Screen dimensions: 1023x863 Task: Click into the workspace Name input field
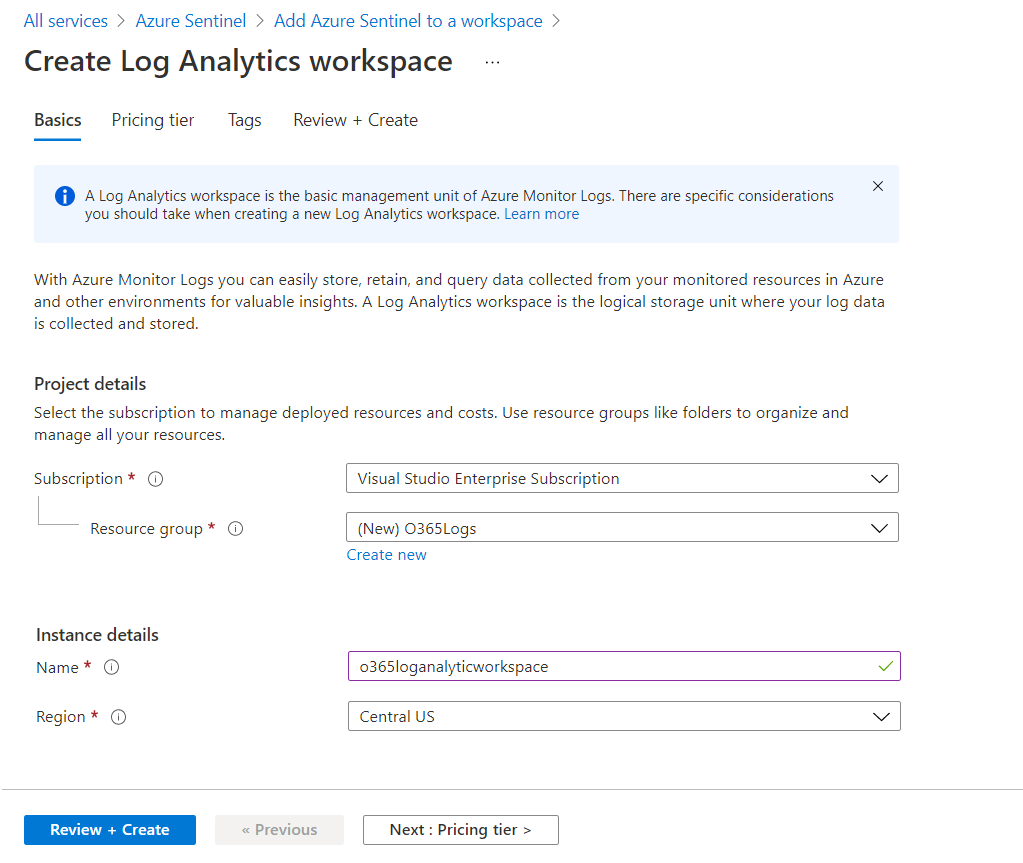pyautogui.click(x=610, y=667)
